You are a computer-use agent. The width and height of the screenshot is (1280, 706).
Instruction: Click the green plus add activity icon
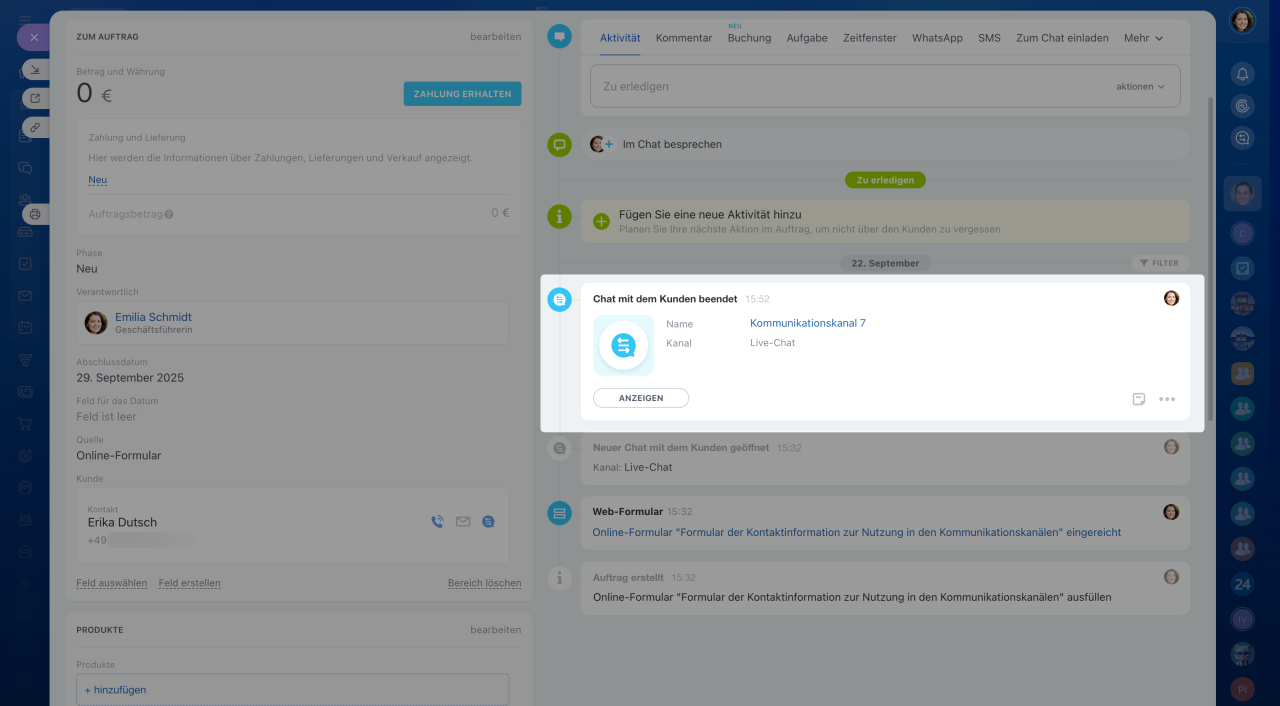point(601,221)
